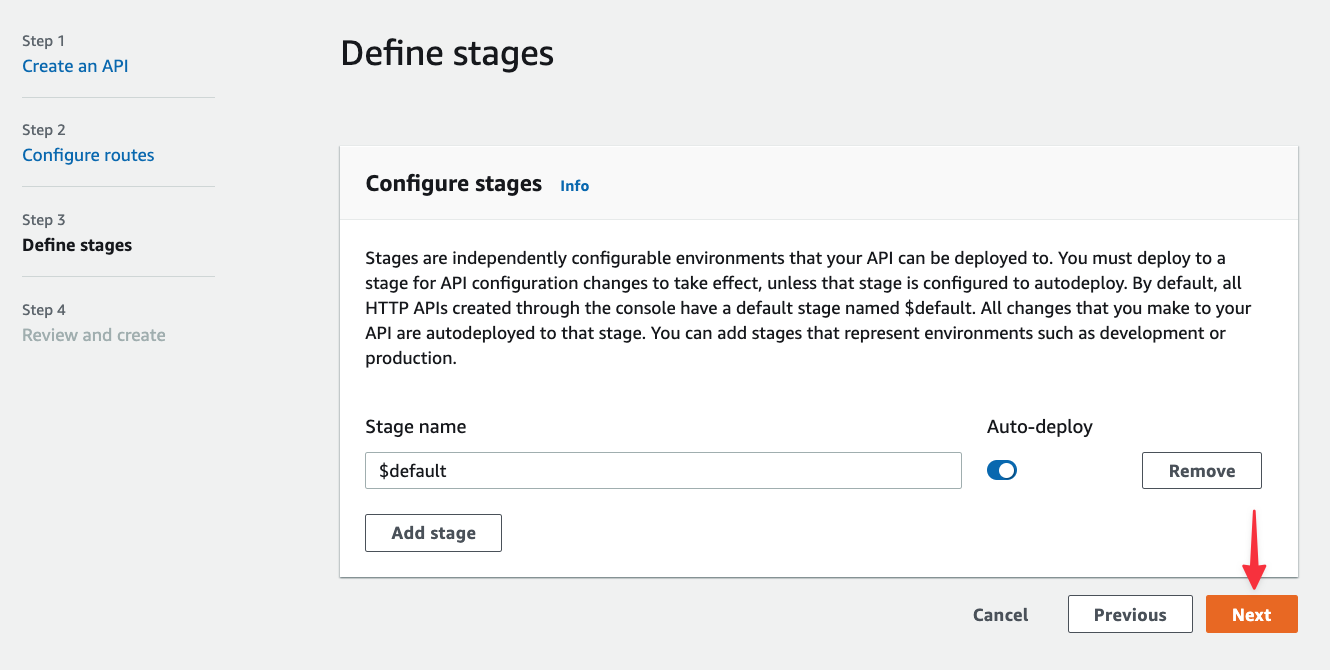Toggle the Auto-deploy switch off
1330x670 pixels.
pyautogui.click(x=1002, y=470)
